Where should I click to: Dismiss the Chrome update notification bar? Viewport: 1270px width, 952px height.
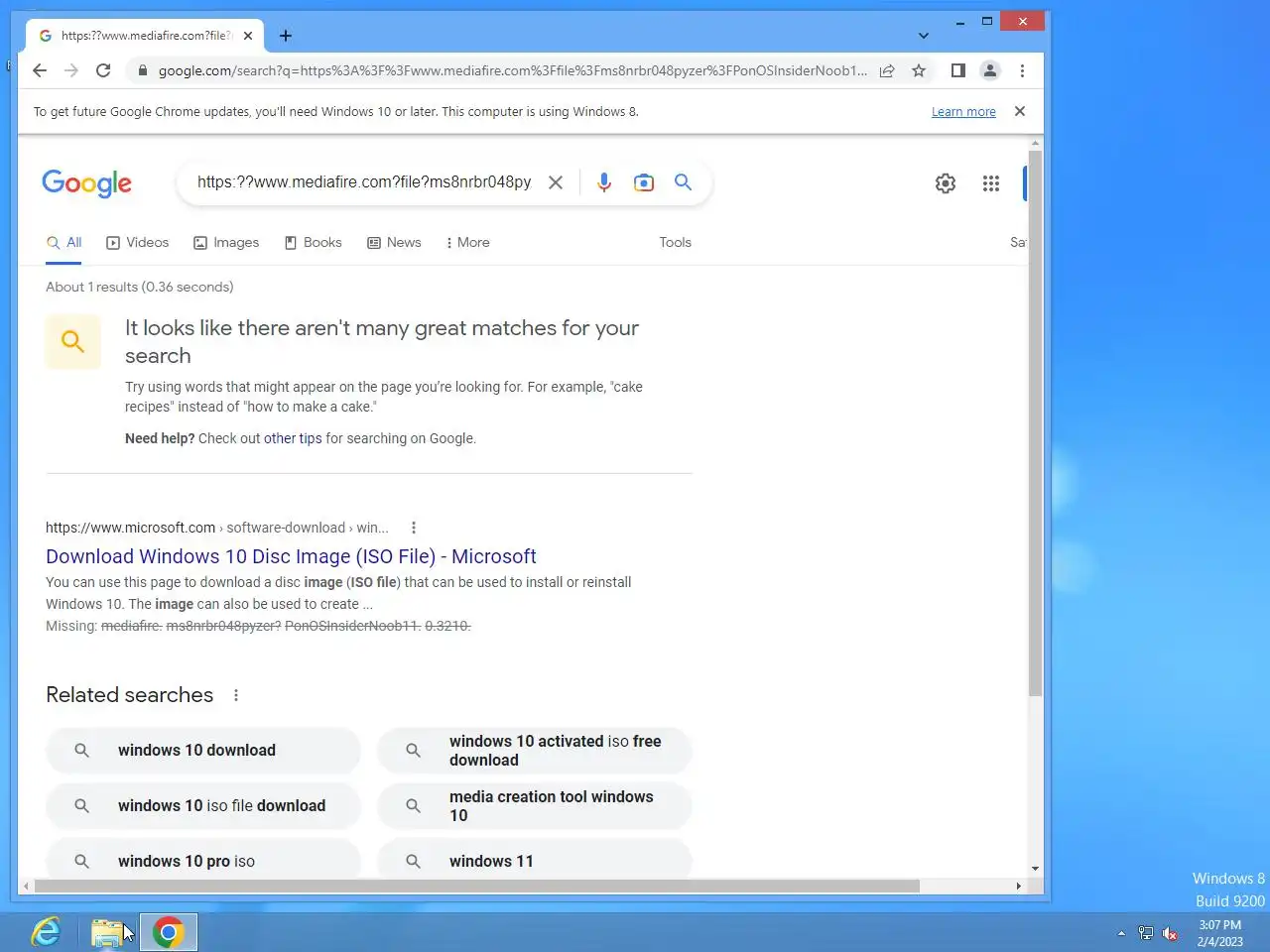tap(1019, 111)
